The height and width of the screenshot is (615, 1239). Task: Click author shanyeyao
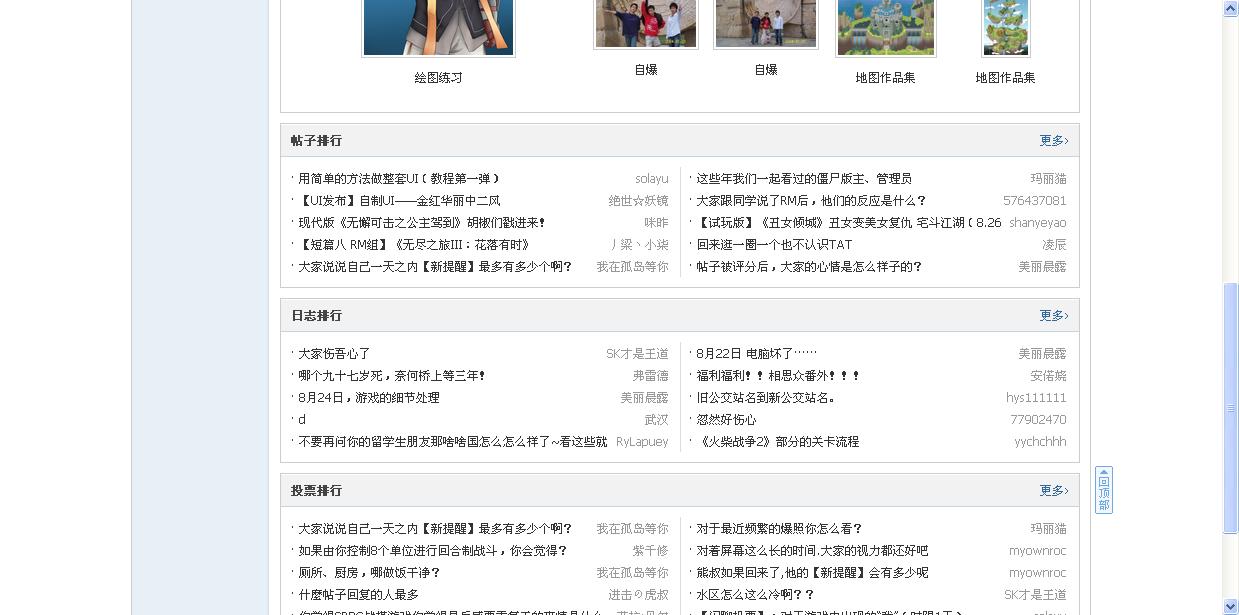coord(1038,223)
